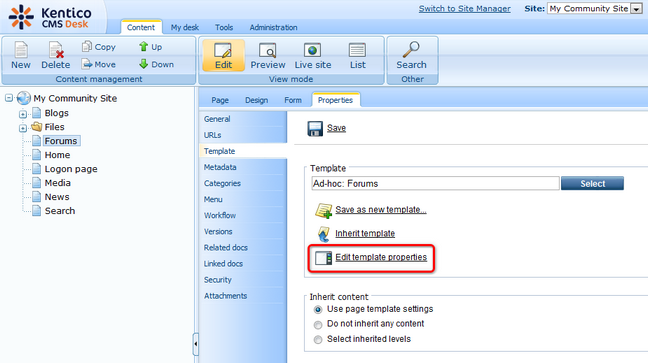This screenshot has height=363, width=648.
Task: Select the Forums item in content tree
Action: 61,141
